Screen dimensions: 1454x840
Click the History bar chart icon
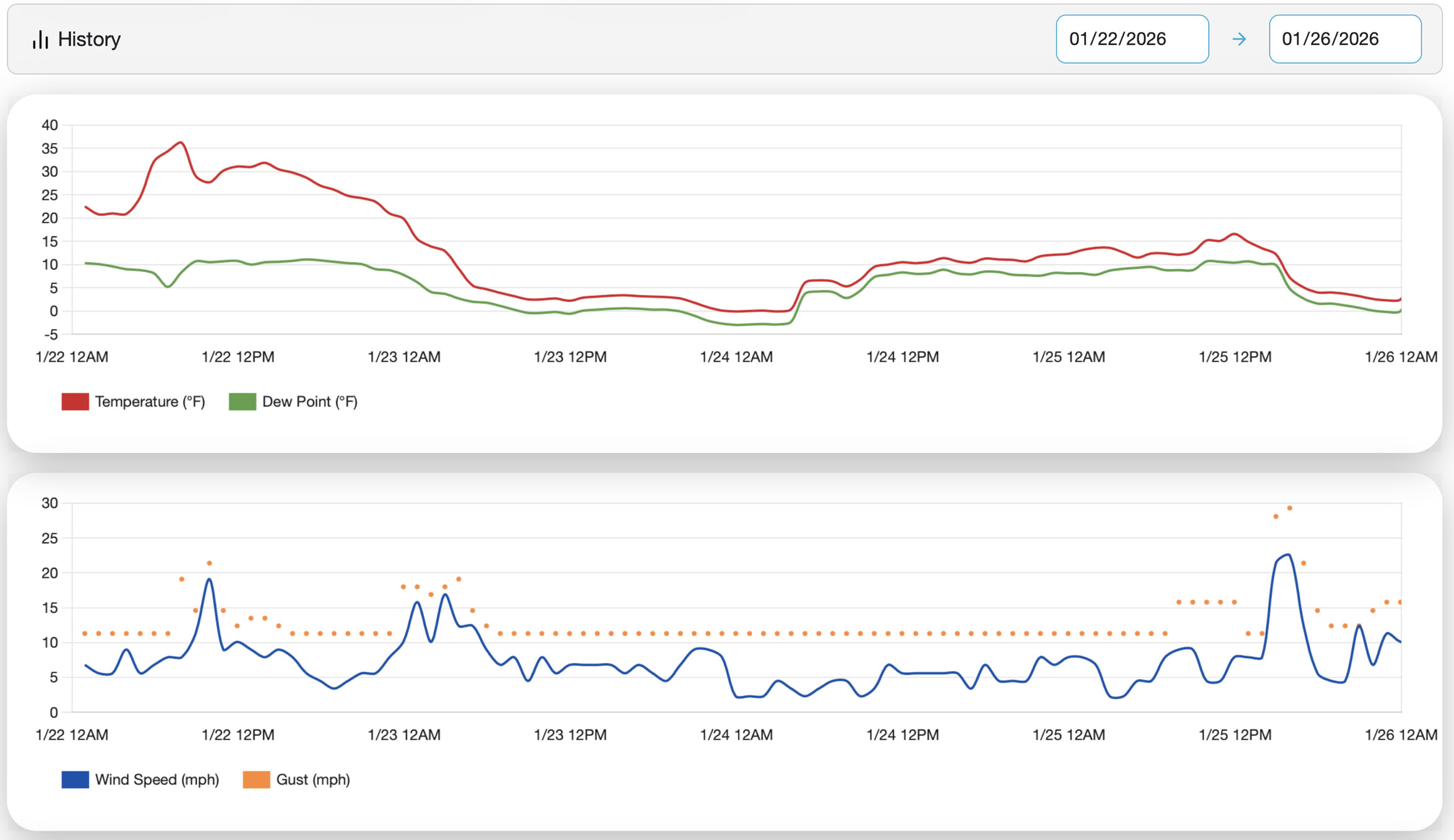click(40, 40)
